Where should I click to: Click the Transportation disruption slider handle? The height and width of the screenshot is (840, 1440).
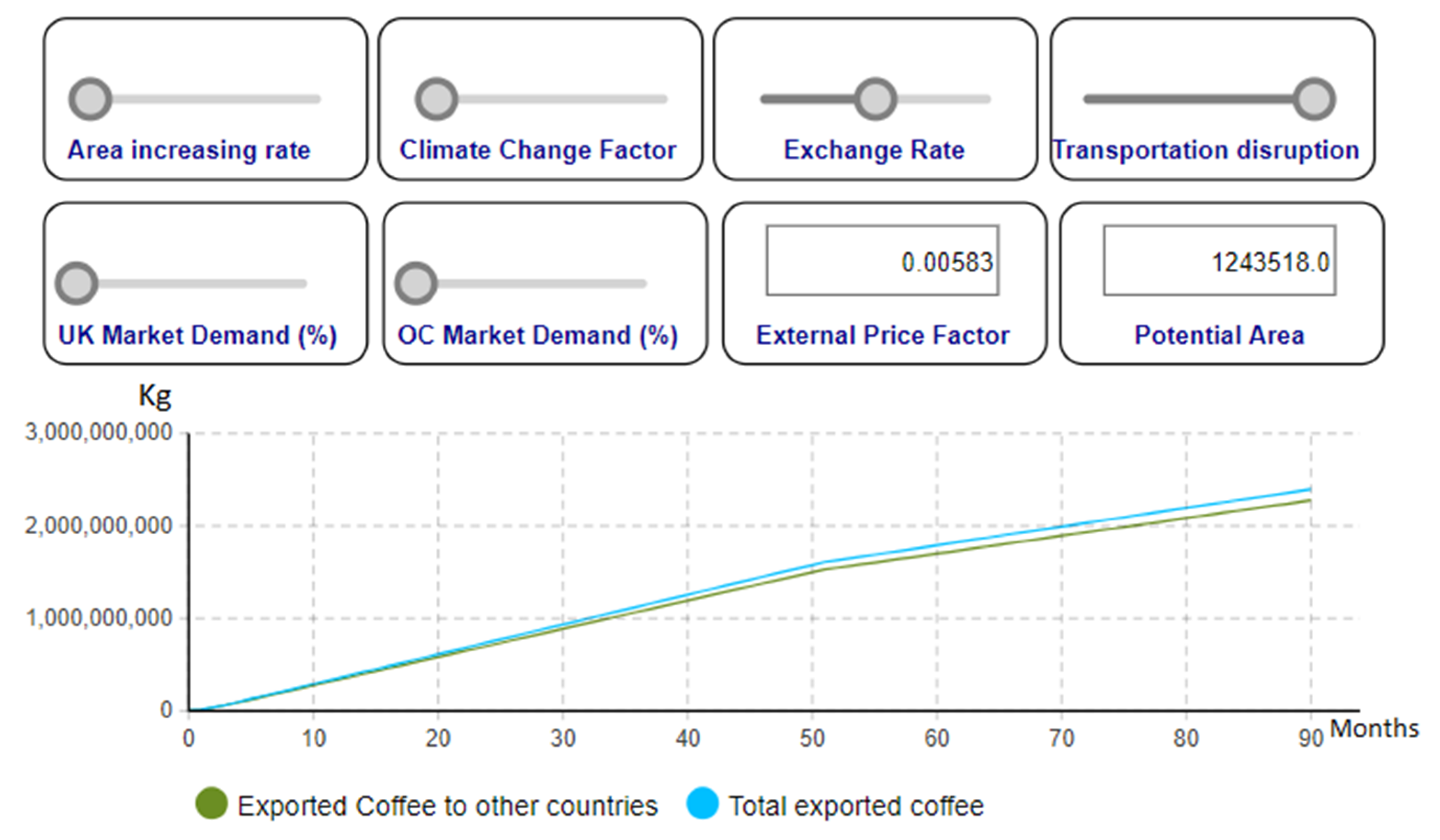(x=1314, y=99)
